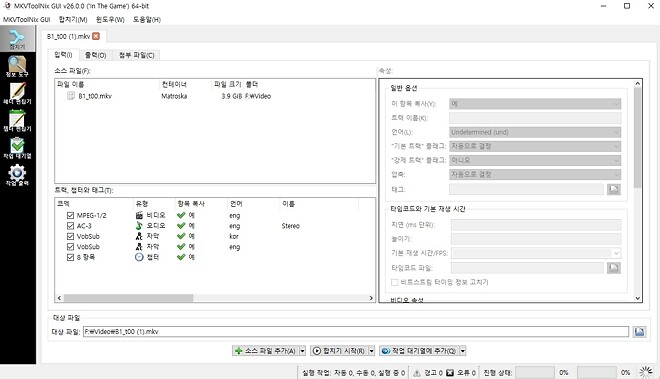Click the track name input field
Viewport: 660px width, 379px height.
click(535, 118)
